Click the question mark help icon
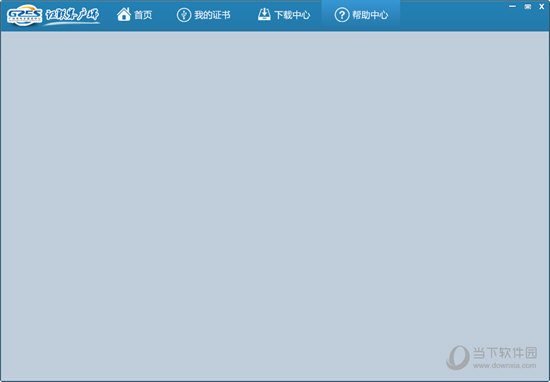The height and width of the screenshot is (382, 550). pyautogui.click(x=342, y=15)
